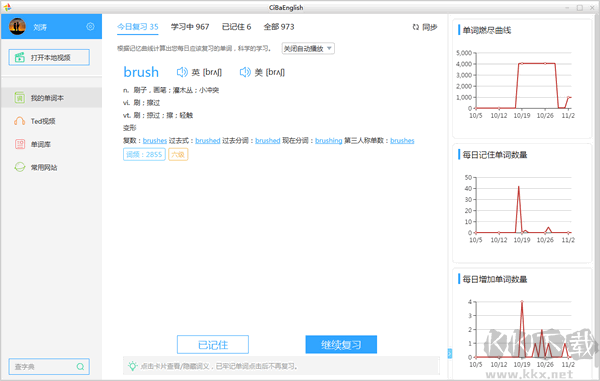This screenshot has height=381, width=600.
Task: Click the word heading brush
Action: coord(141,72)
